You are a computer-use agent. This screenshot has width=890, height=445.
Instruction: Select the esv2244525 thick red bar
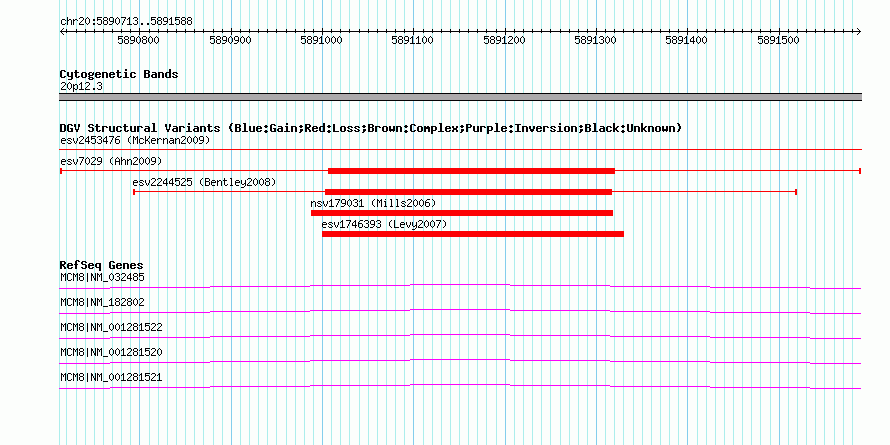click(x=468, y=192)
